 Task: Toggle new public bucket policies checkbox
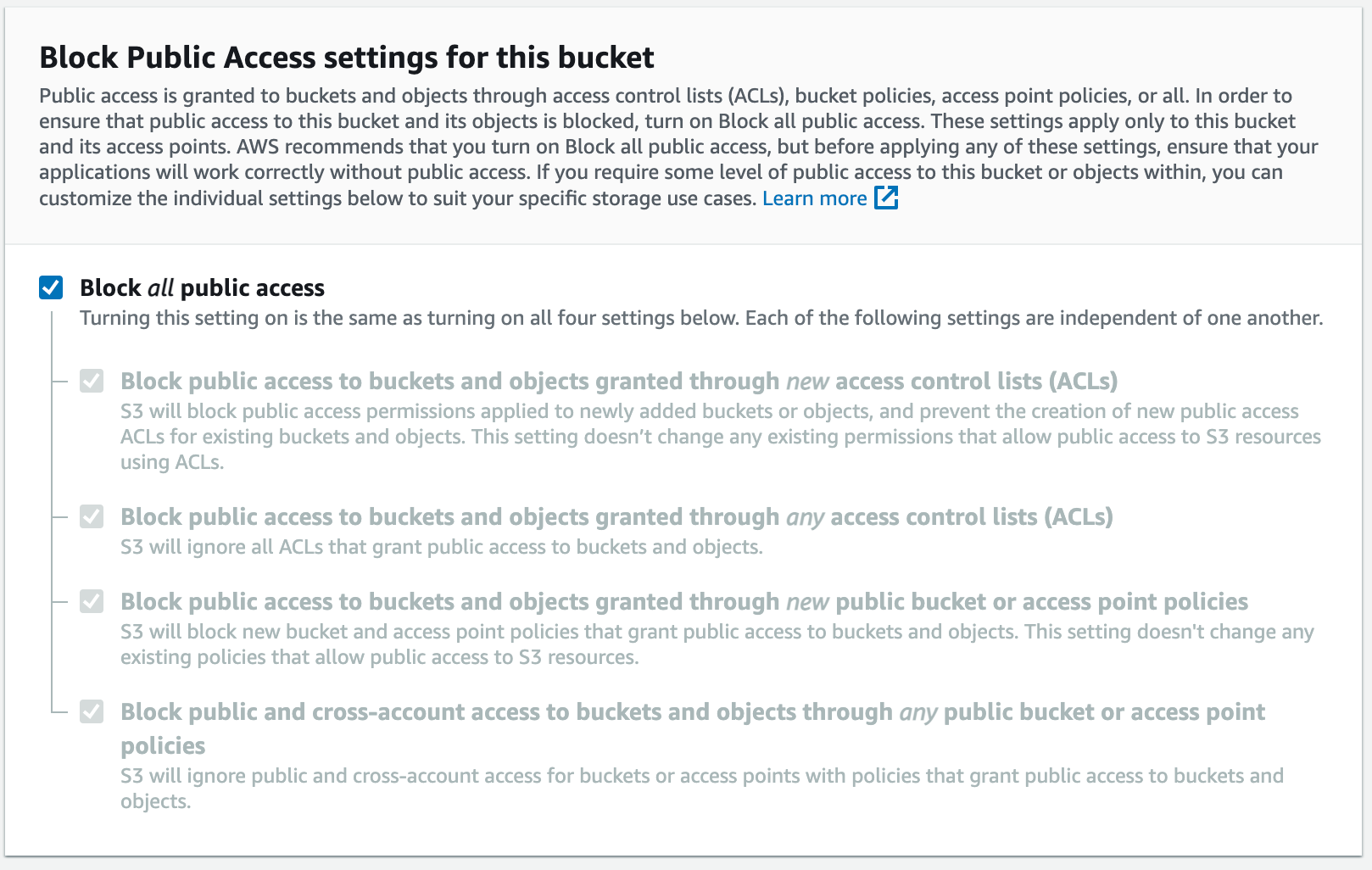coord(92,601)
